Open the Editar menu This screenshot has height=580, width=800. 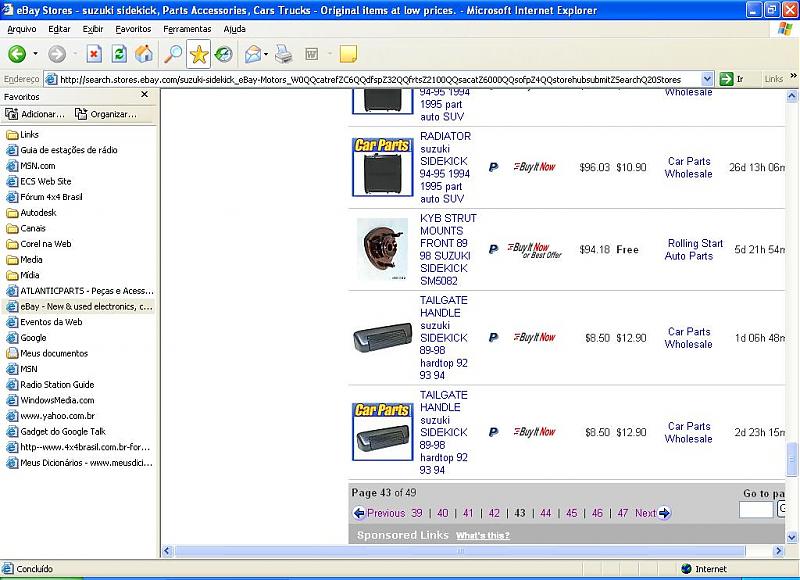(59, 29)
